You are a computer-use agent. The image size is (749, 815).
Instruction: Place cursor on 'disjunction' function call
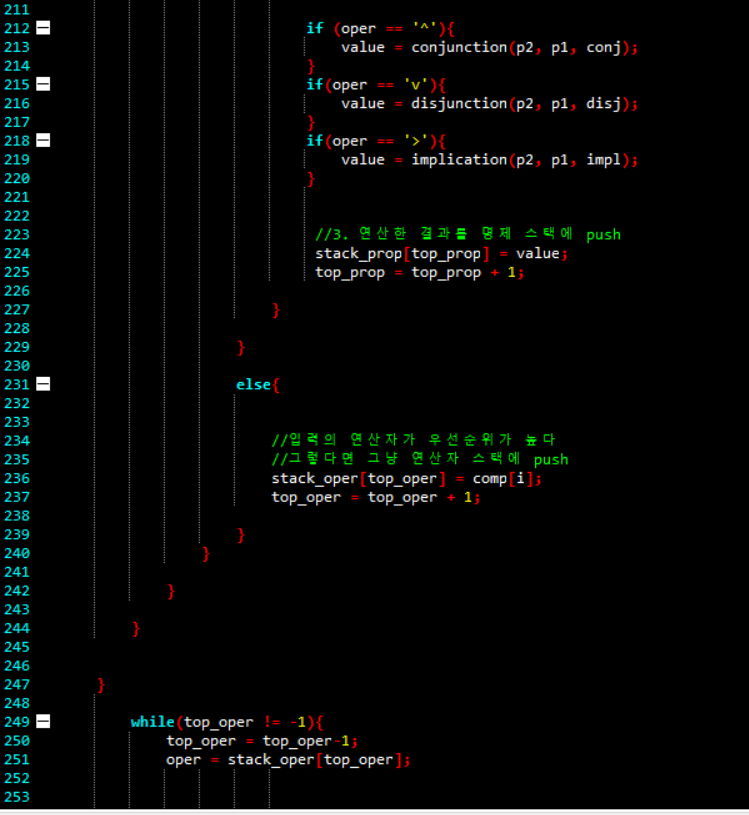(459, 104)
